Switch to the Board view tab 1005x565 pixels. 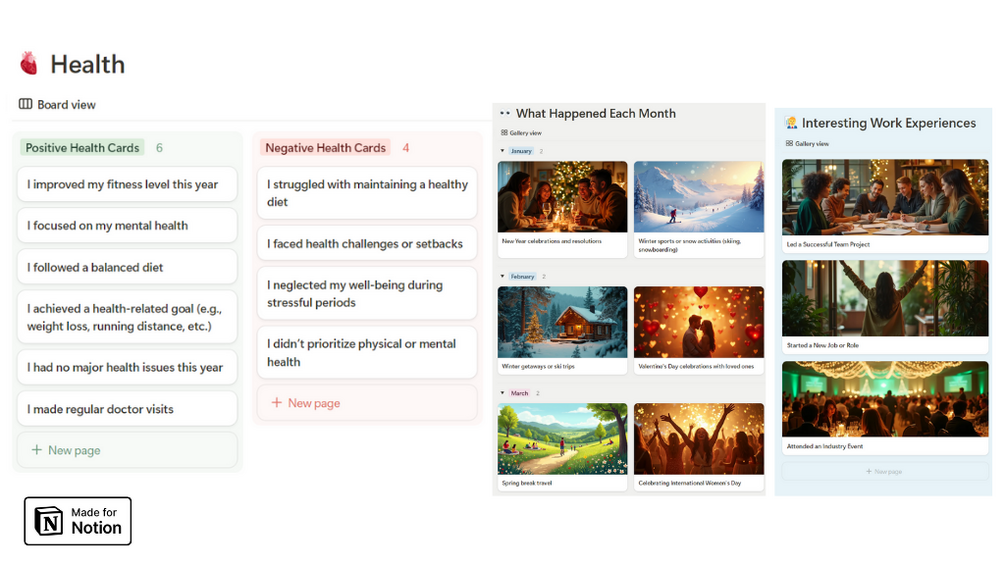coord(57,104)
